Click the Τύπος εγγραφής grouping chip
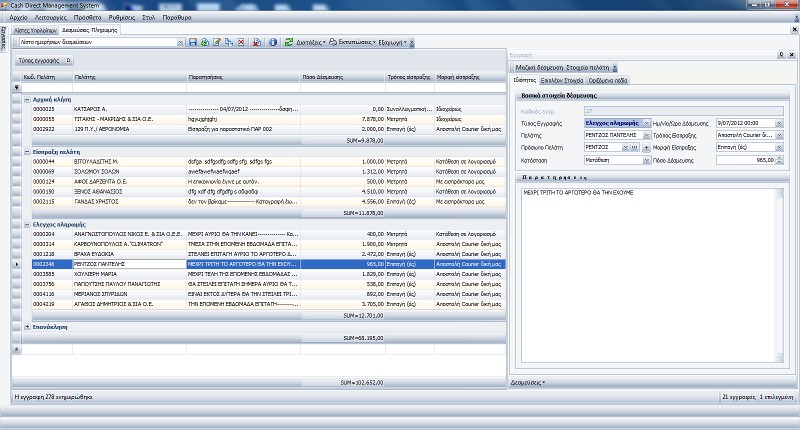Viewport: 800px width, 430px height. 43,61
